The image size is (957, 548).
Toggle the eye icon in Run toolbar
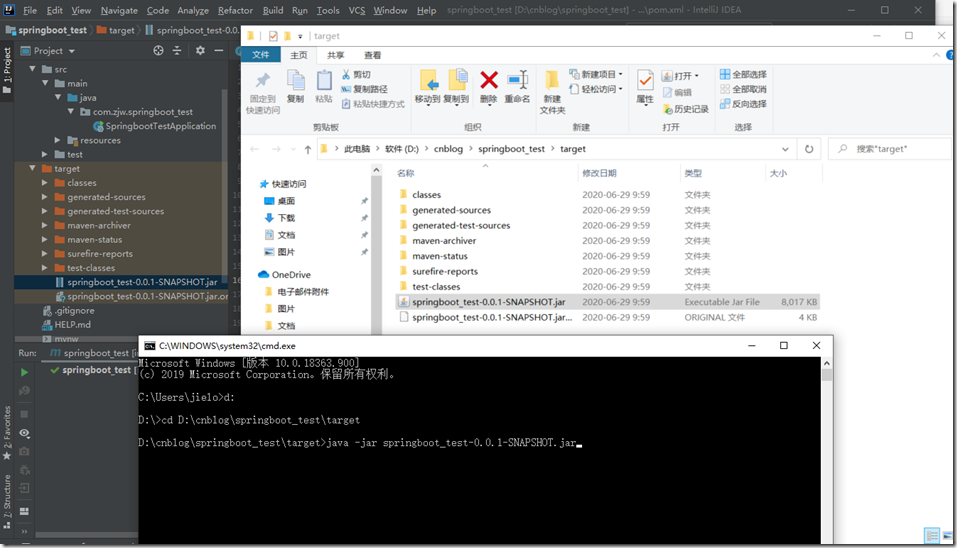click(x=24, y=433)
